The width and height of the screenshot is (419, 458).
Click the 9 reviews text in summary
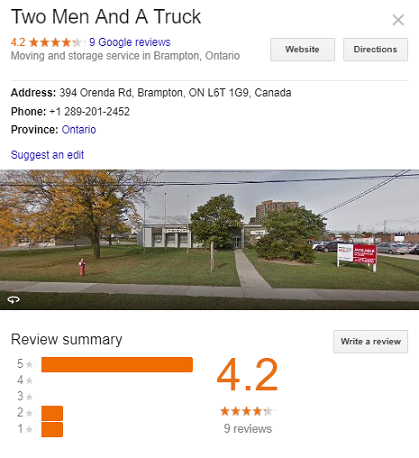pos(248,428)
